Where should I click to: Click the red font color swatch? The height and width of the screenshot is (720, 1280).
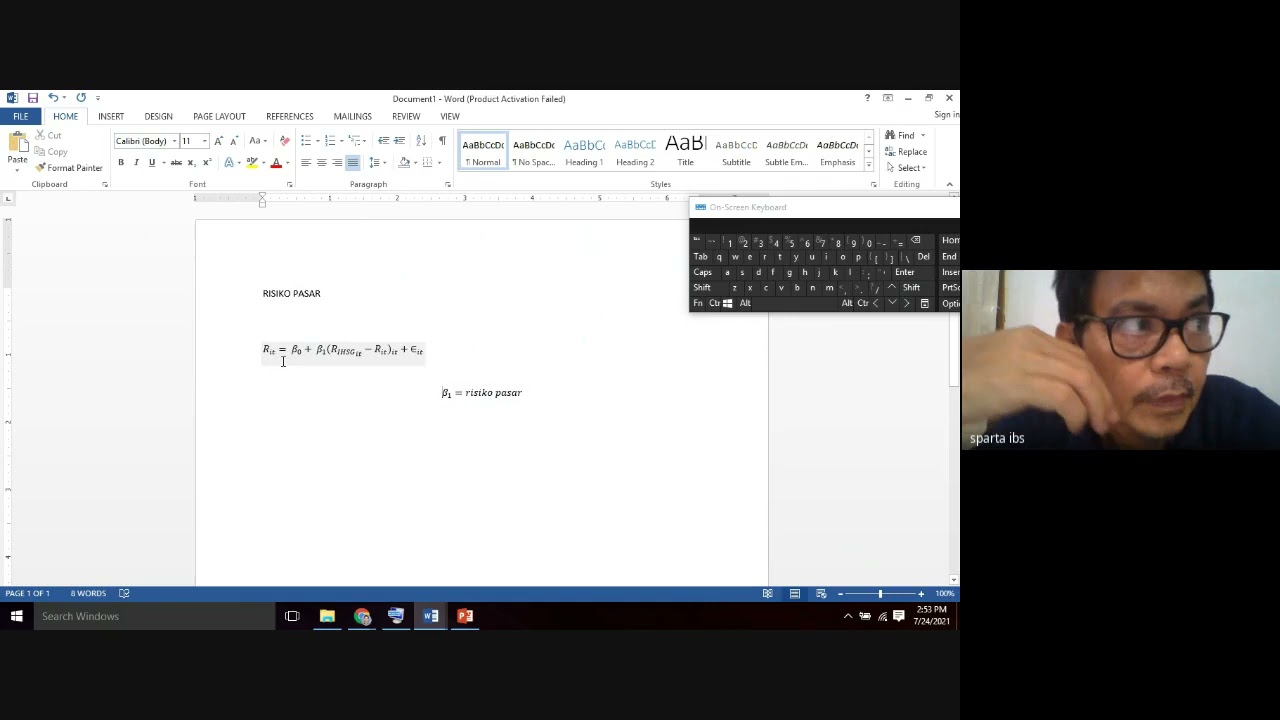pos(276,163)
